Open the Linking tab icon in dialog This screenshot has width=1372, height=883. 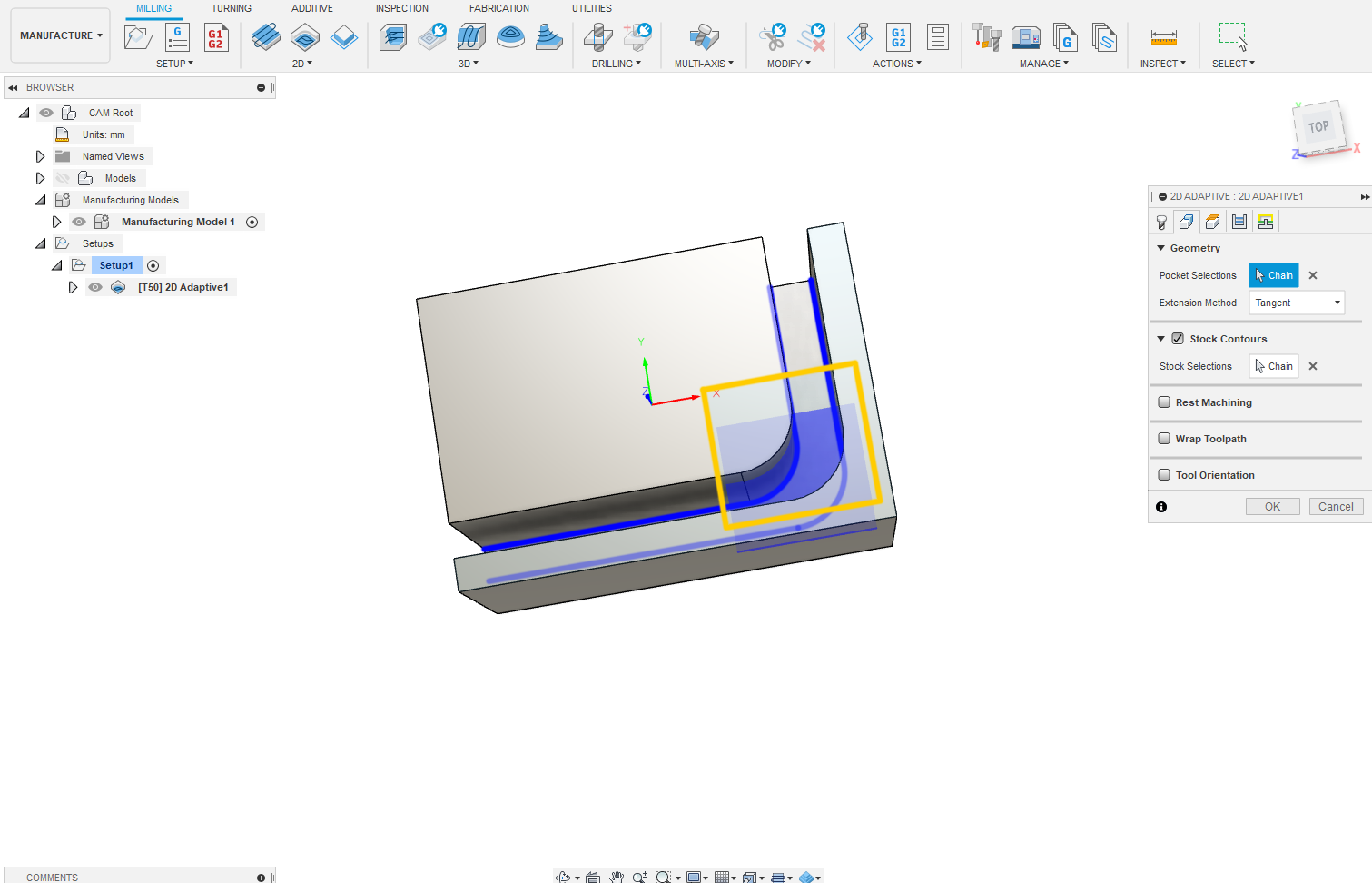[x=1265, y=222]
